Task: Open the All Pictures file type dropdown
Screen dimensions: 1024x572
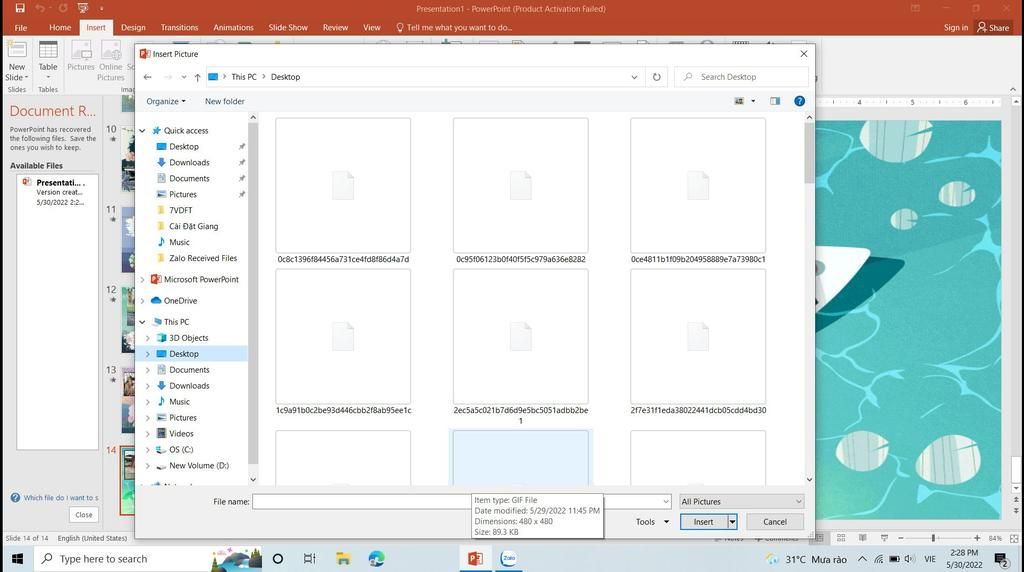Action: click(x=741, y=501)
